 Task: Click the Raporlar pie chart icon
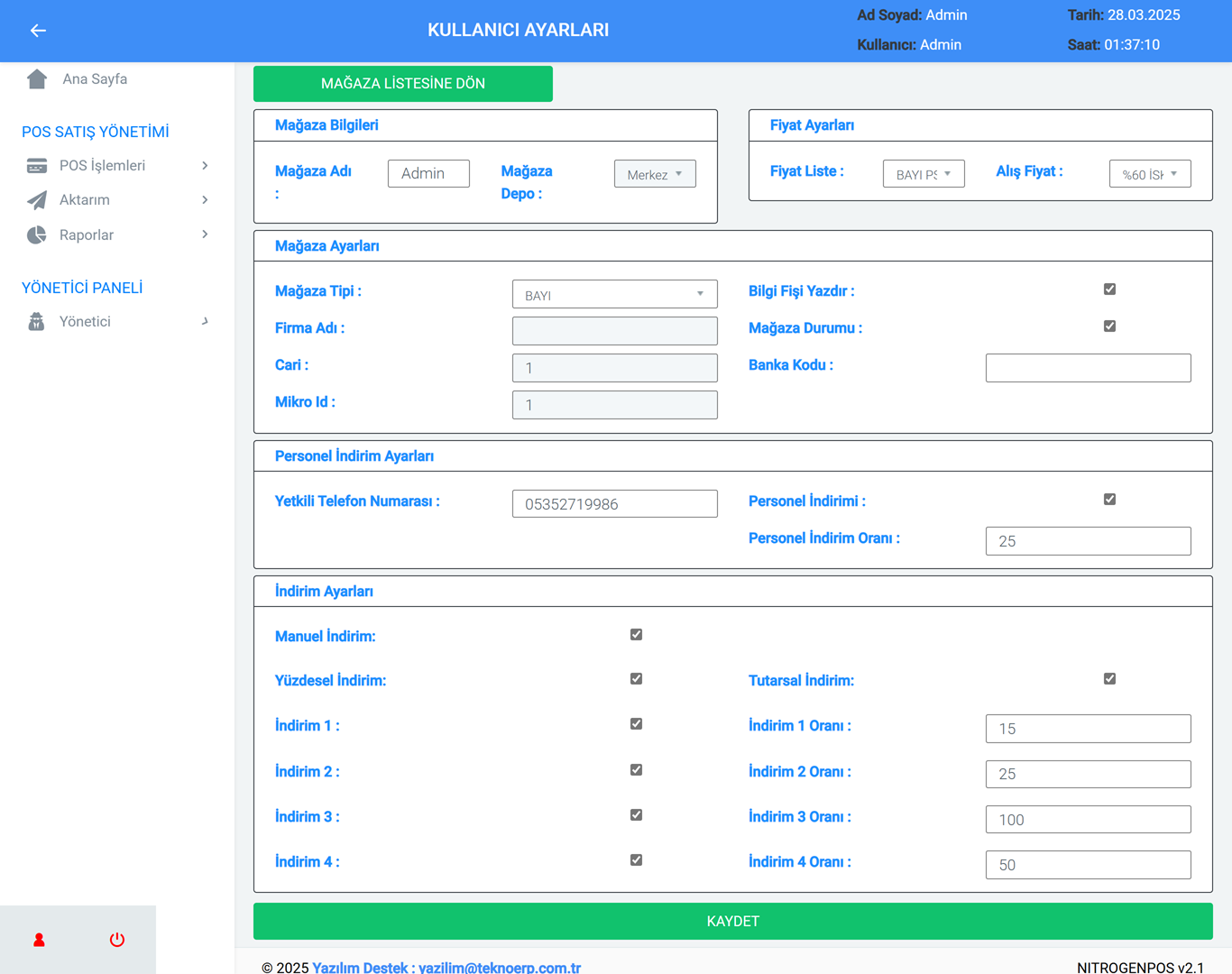pyautogui.click(x=37, y=235)
